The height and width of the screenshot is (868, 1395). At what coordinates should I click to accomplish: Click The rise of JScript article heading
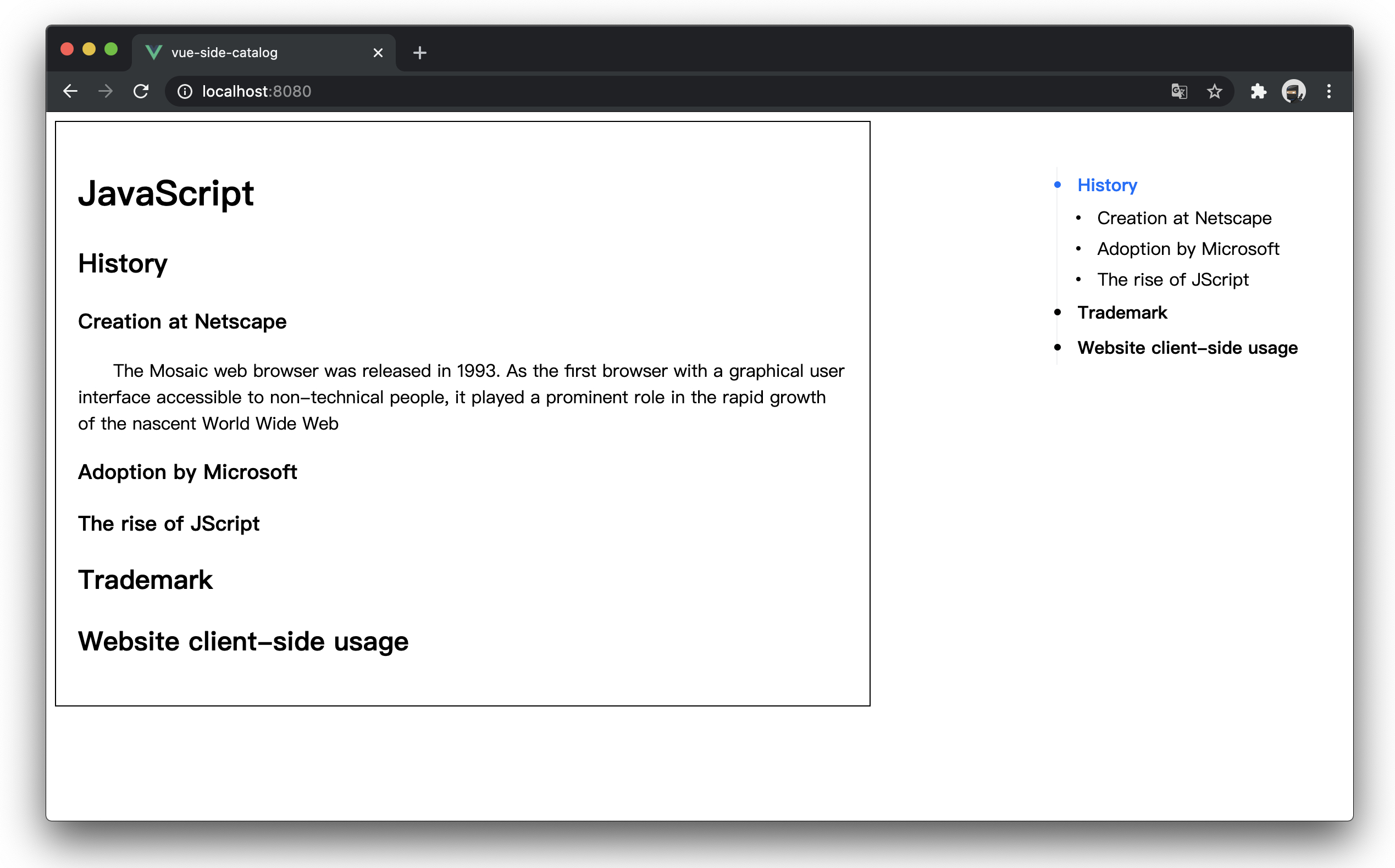point(169,524)
